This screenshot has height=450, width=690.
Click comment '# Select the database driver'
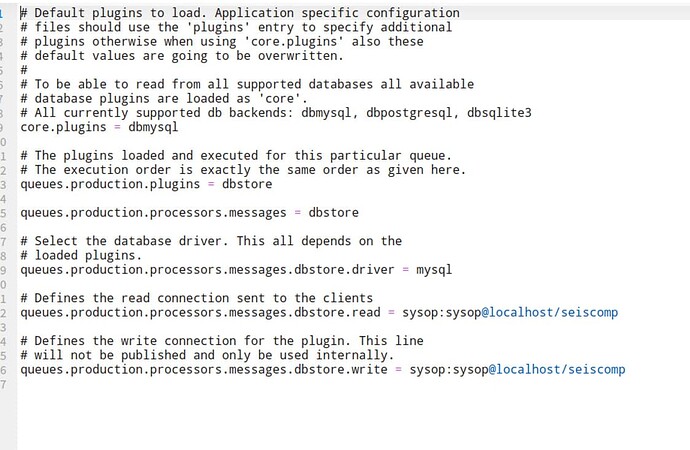click(120, 241)
